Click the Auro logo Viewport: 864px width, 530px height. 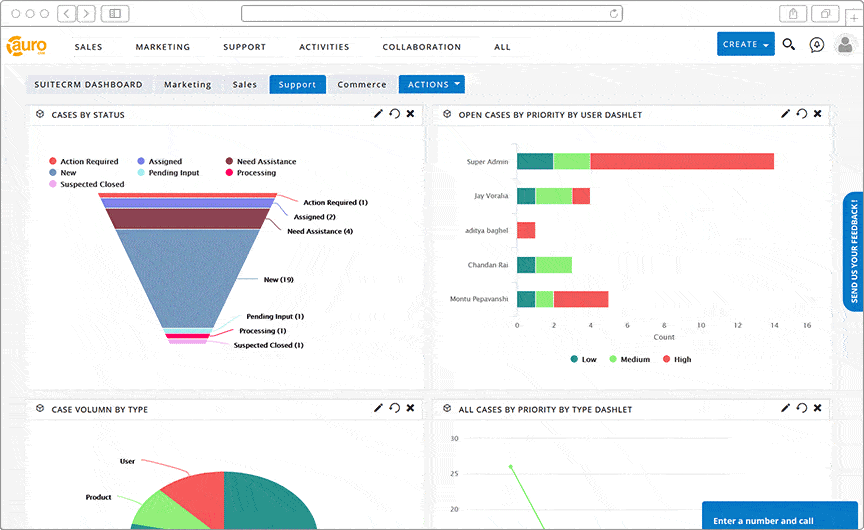tap(26, 46)
